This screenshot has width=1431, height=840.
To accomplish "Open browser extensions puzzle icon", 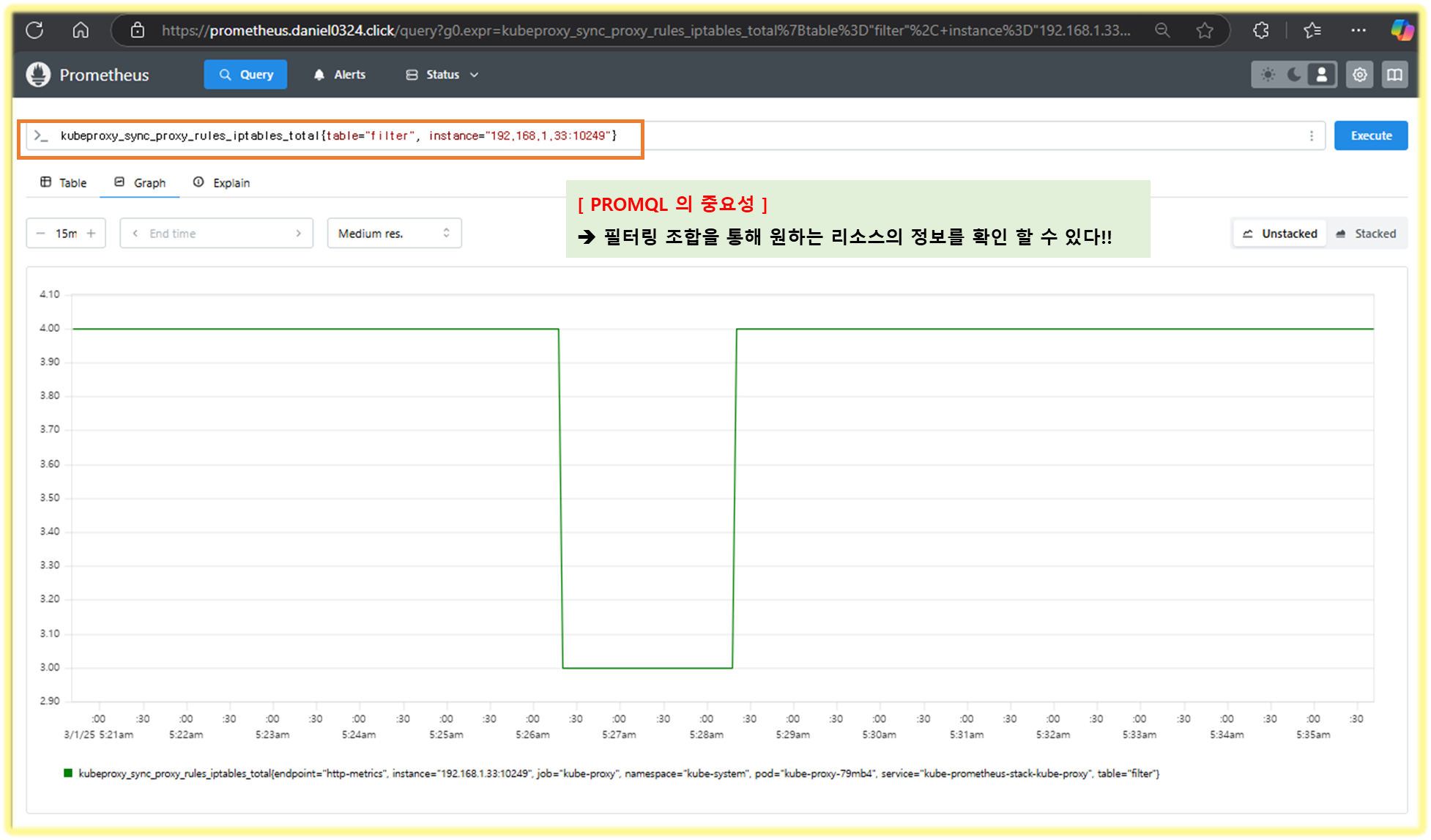I will click(1261, 30).
